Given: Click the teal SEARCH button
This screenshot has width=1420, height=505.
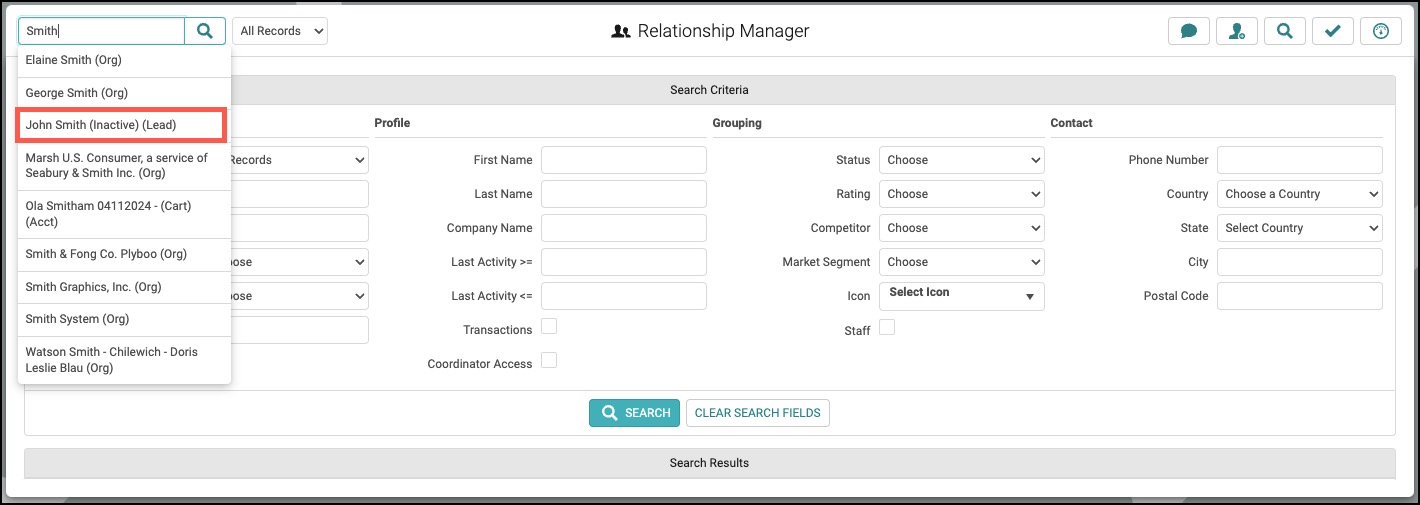Looking at the screenshot, I should coord(634,413).
